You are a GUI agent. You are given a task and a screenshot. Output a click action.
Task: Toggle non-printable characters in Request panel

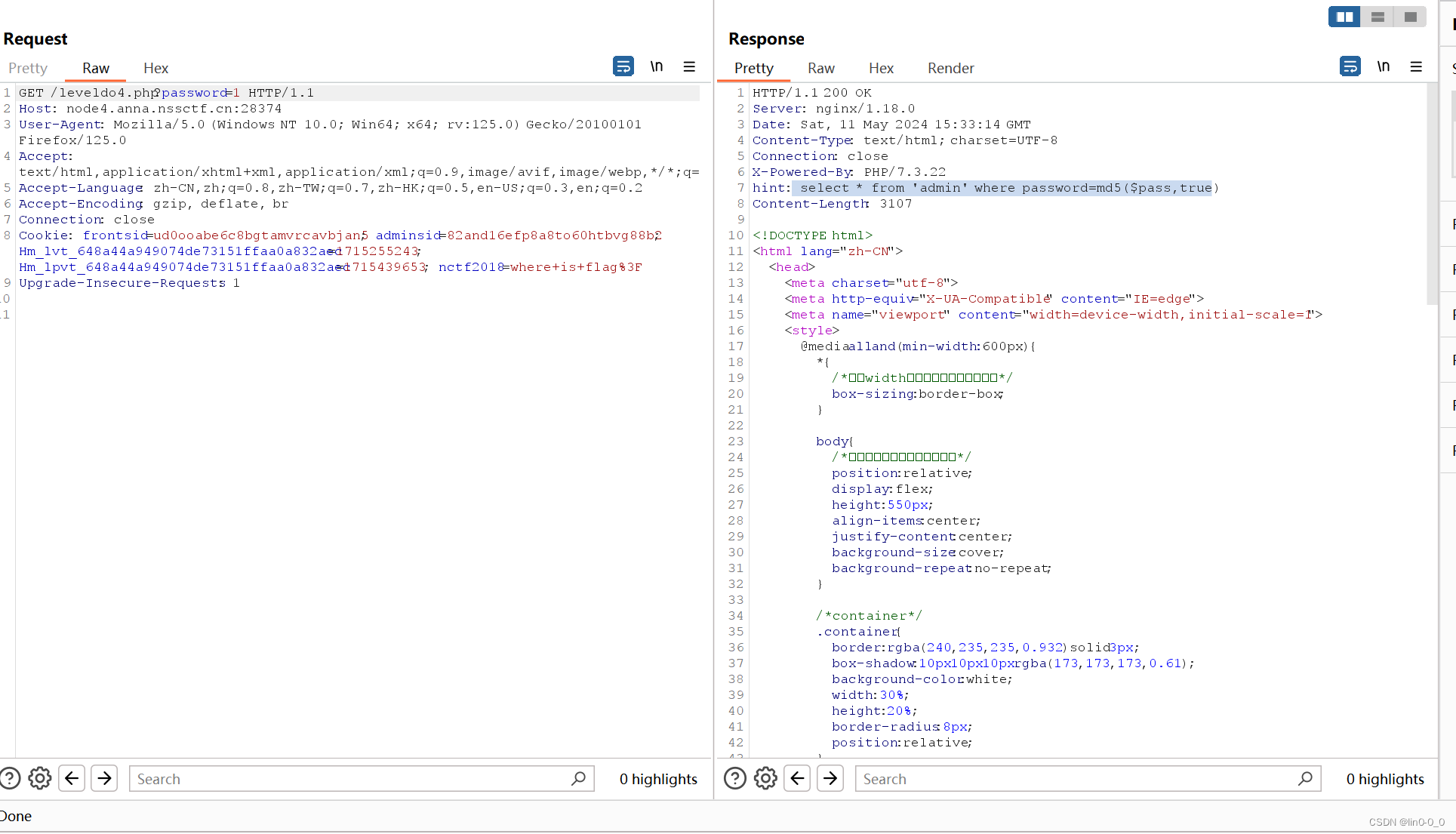pos(657,66)
